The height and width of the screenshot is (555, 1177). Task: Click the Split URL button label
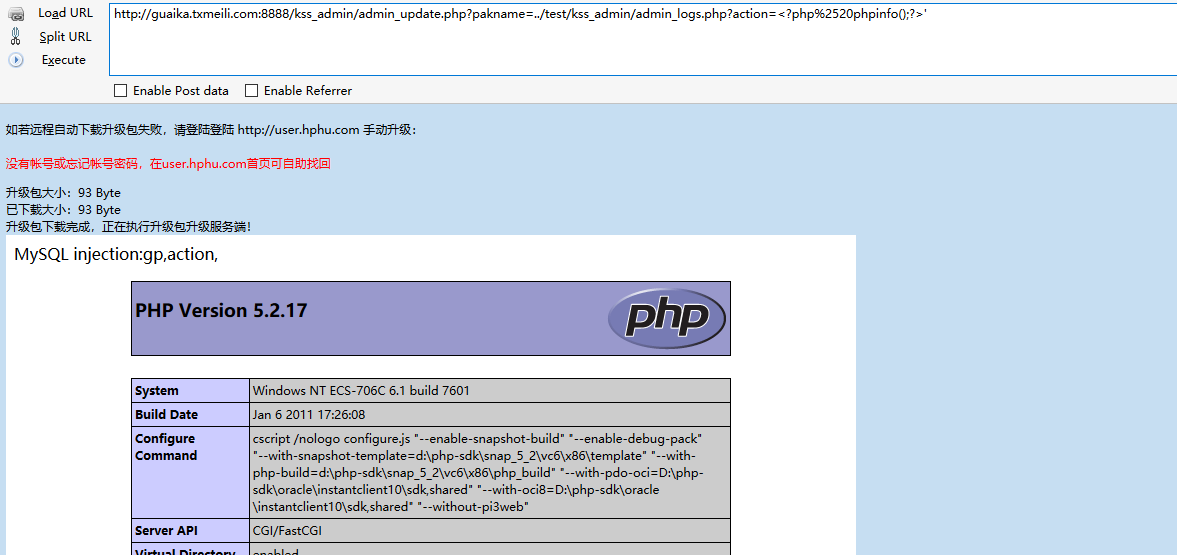(65, 37)
